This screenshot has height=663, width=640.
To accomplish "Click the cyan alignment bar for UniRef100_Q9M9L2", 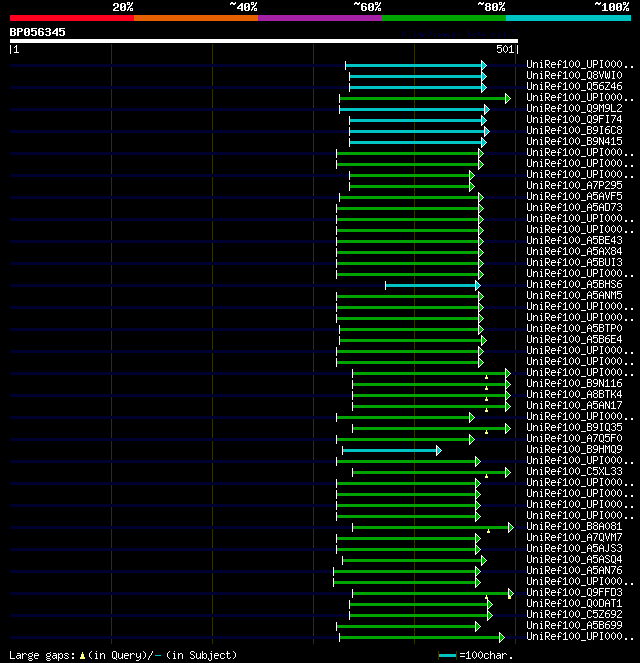I will (x=414, y=110).
